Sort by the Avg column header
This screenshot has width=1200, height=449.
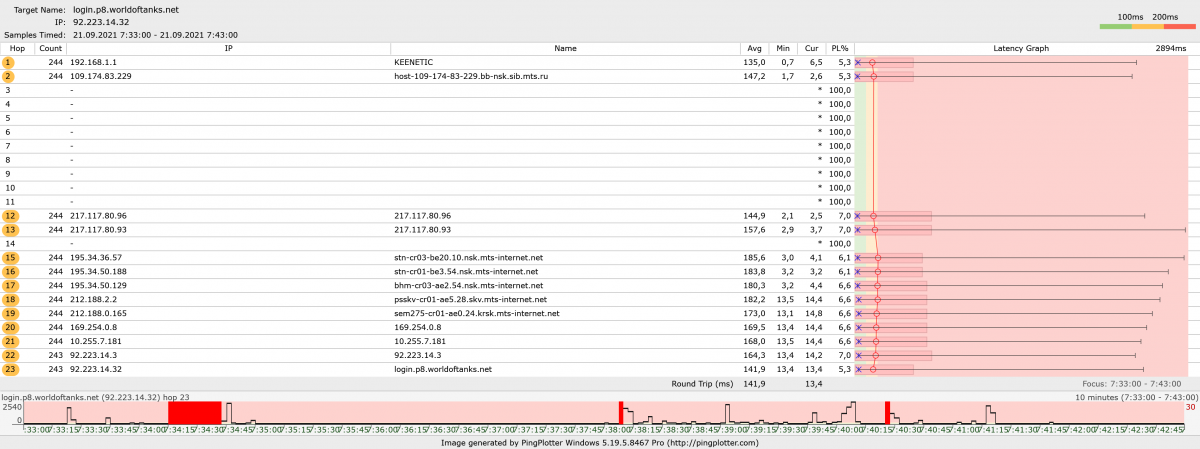[755, 48]
